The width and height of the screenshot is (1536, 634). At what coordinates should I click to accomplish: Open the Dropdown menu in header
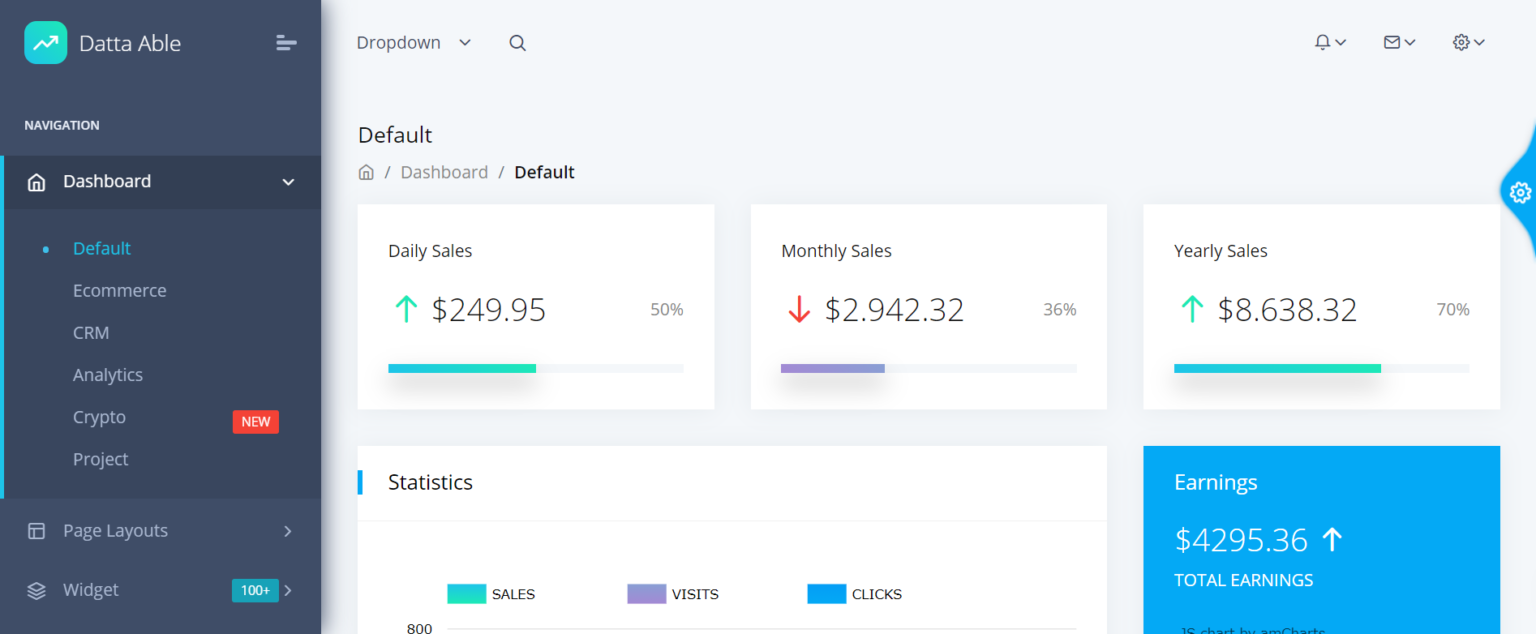click(413, 43)
